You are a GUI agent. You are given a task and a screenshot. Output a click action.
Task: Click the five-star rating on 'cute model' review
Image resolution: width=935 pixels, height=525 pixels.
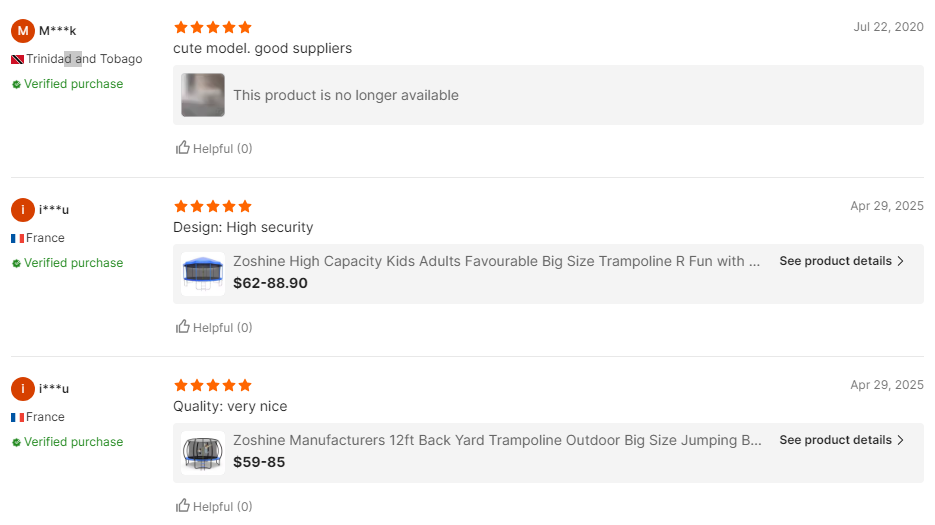pyautogui.click(x=213, y=27)
